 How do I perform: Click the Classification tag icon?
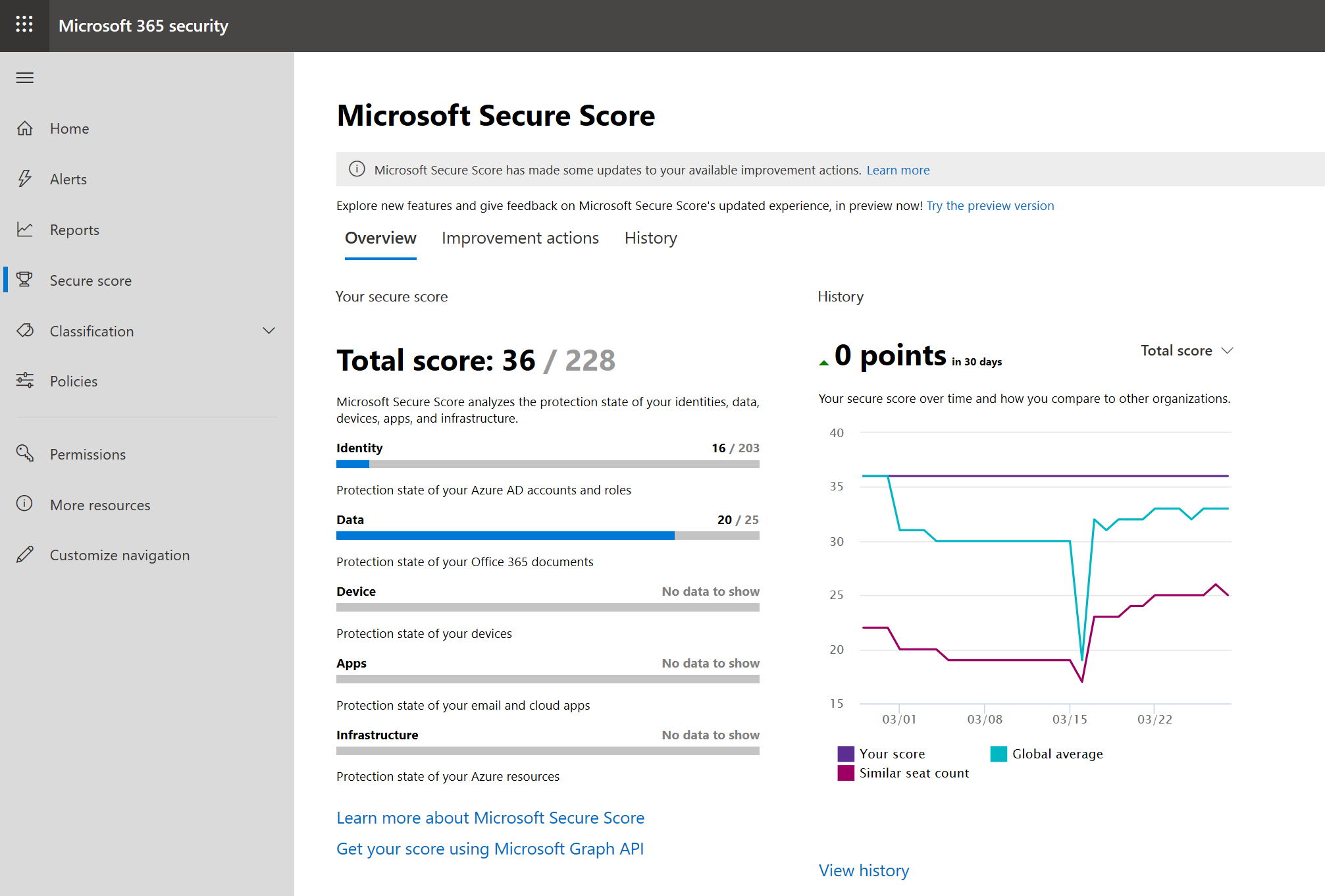click(25, 330)
